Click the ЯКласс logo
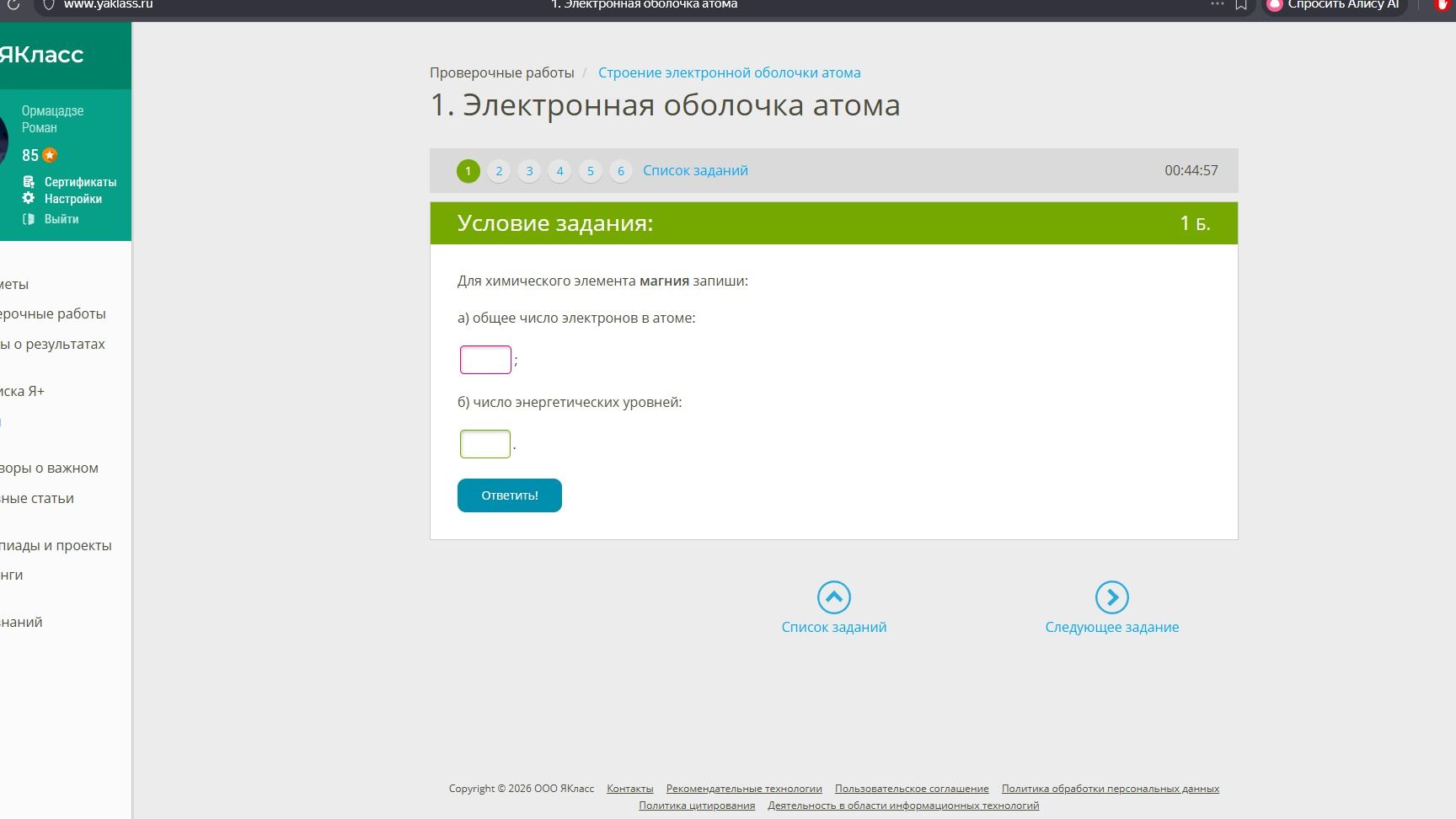Image resolution: width=1456 pixels, height=819 pixels. pos(40,55)
